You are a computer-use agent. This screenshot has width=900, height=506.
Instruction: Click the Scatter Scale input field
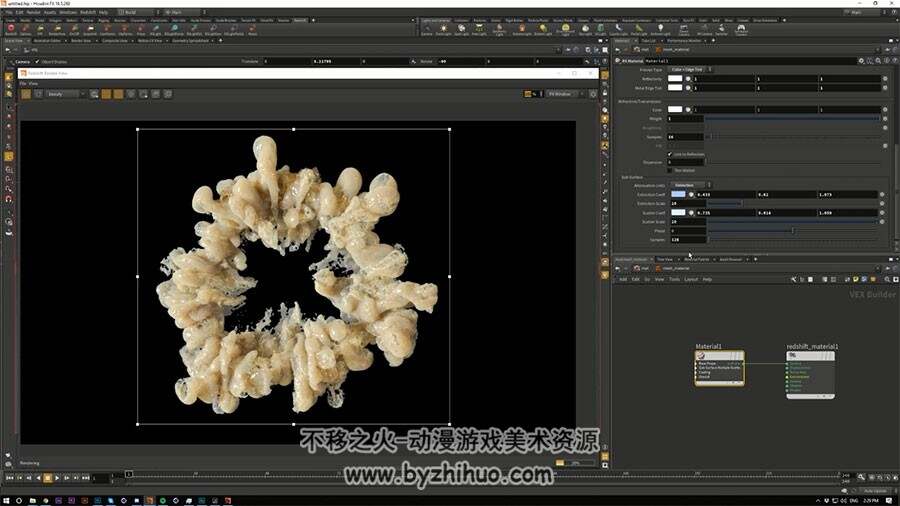click(x=688, y=222)
